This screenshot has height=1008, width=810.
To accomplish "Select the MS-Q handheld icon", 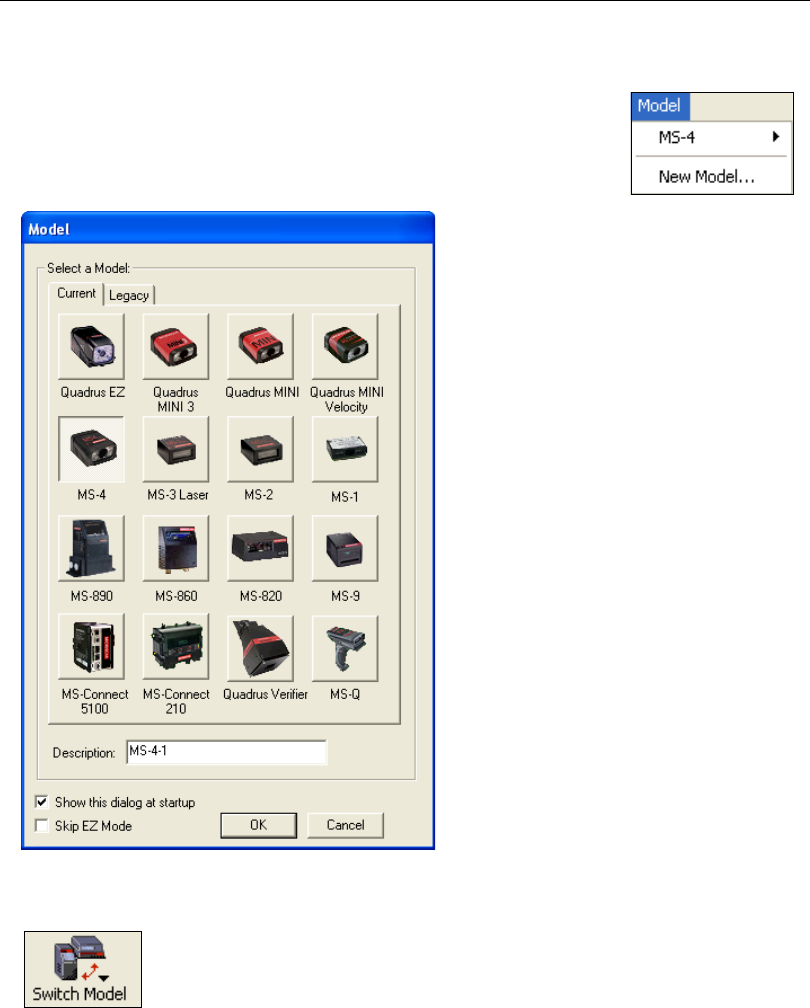I will (x=345, y=648).
